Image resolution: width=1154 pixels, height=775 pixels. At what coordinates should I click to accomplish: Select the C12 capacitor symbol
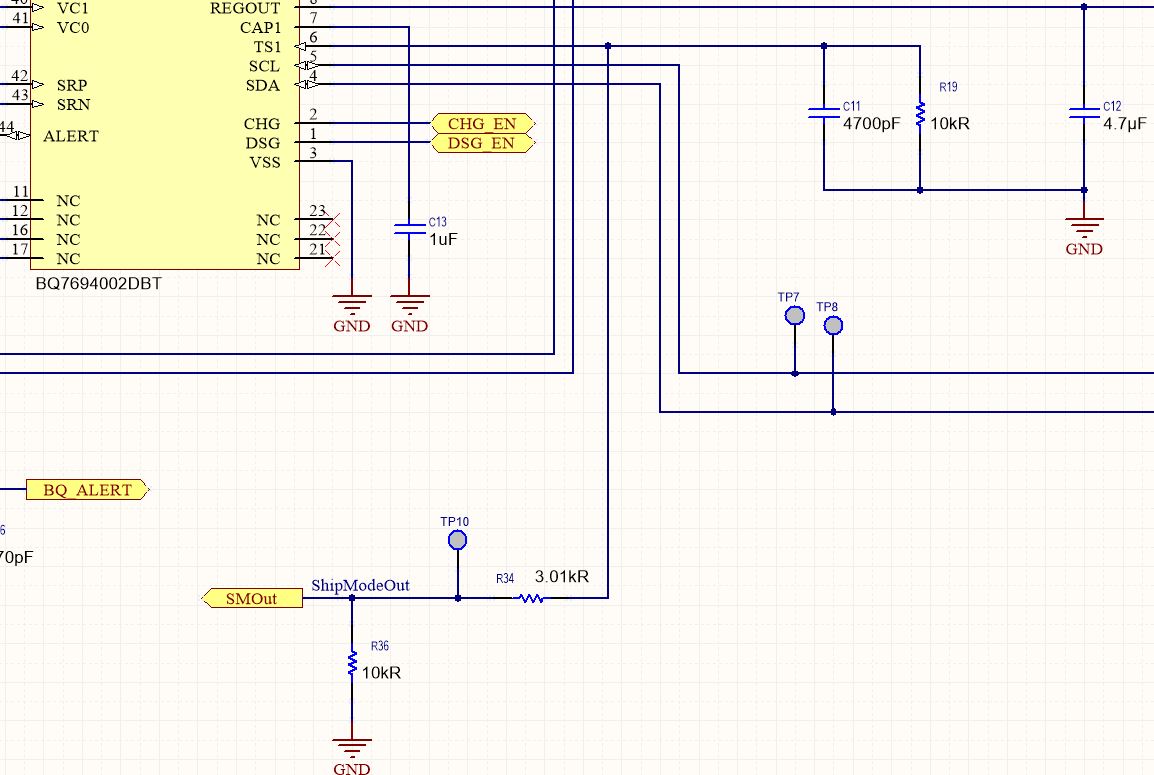[x=1084, y=113]
